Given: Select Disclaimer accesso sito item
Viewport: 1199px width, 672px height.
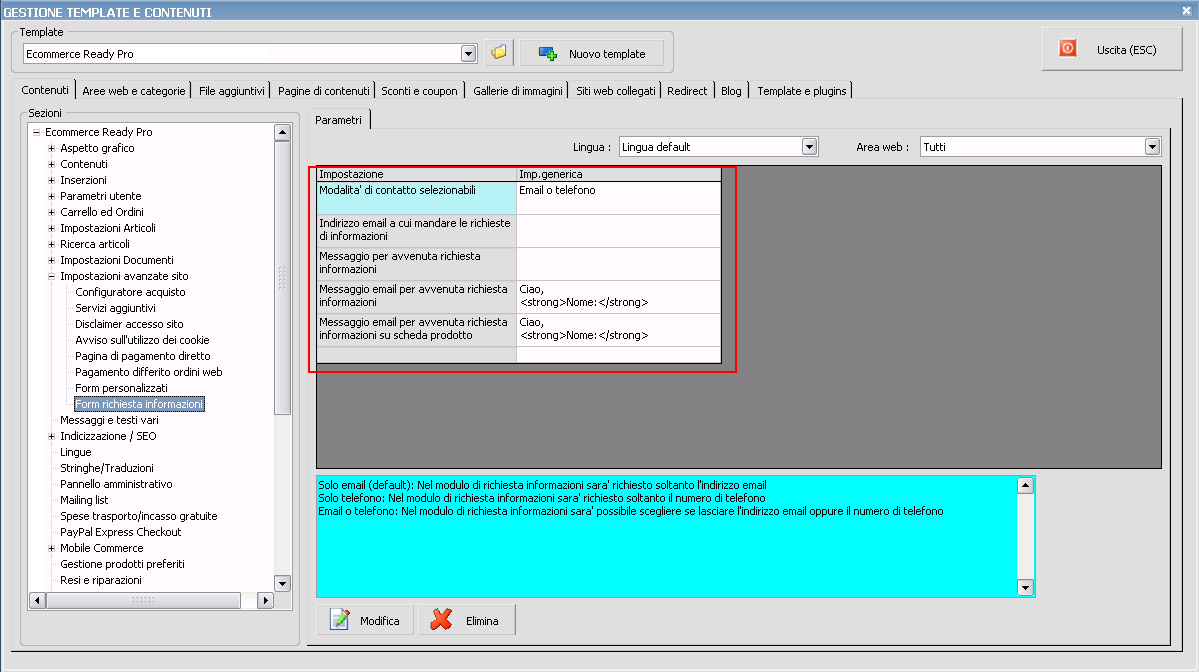Looking at the screenshot, I should pos(129,324).
